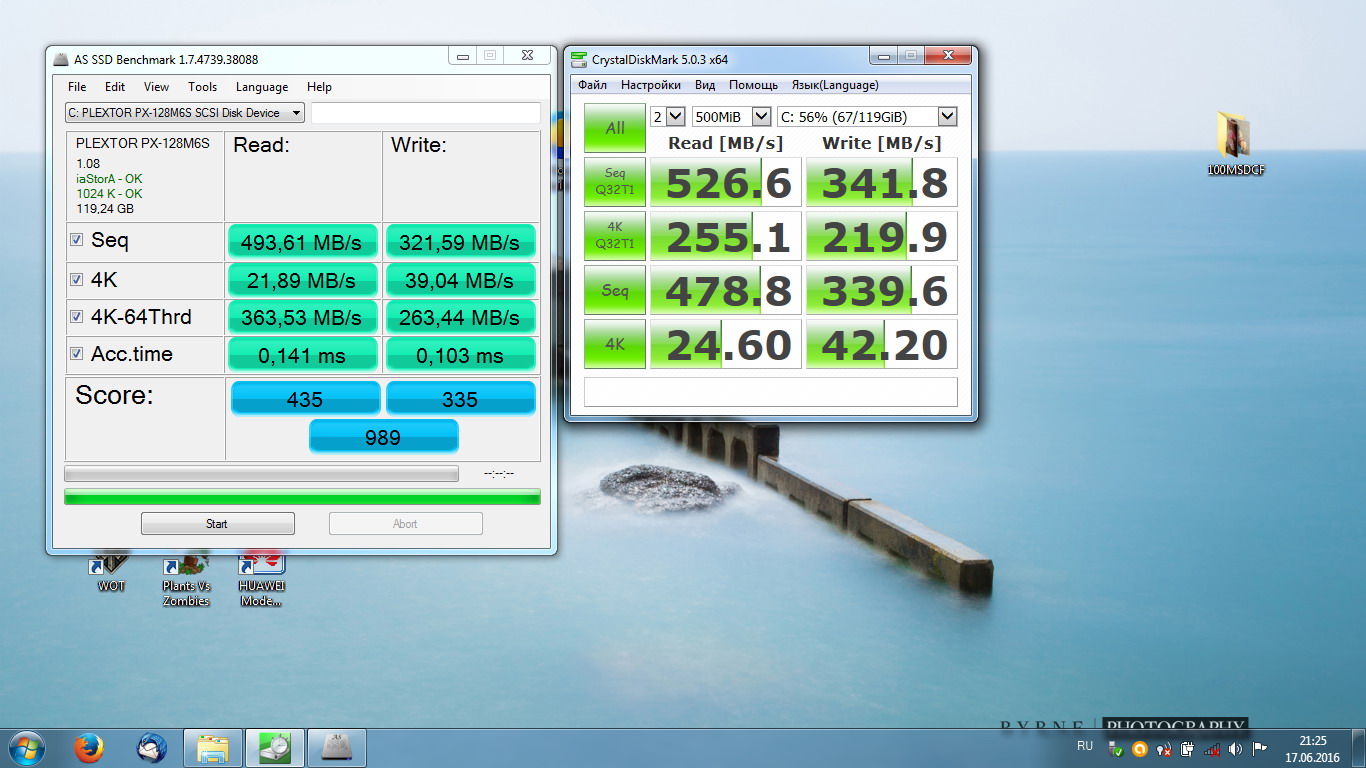Click the Start button in AS SSD
Screen dimensions: 1366x768
tap(217, 524)
